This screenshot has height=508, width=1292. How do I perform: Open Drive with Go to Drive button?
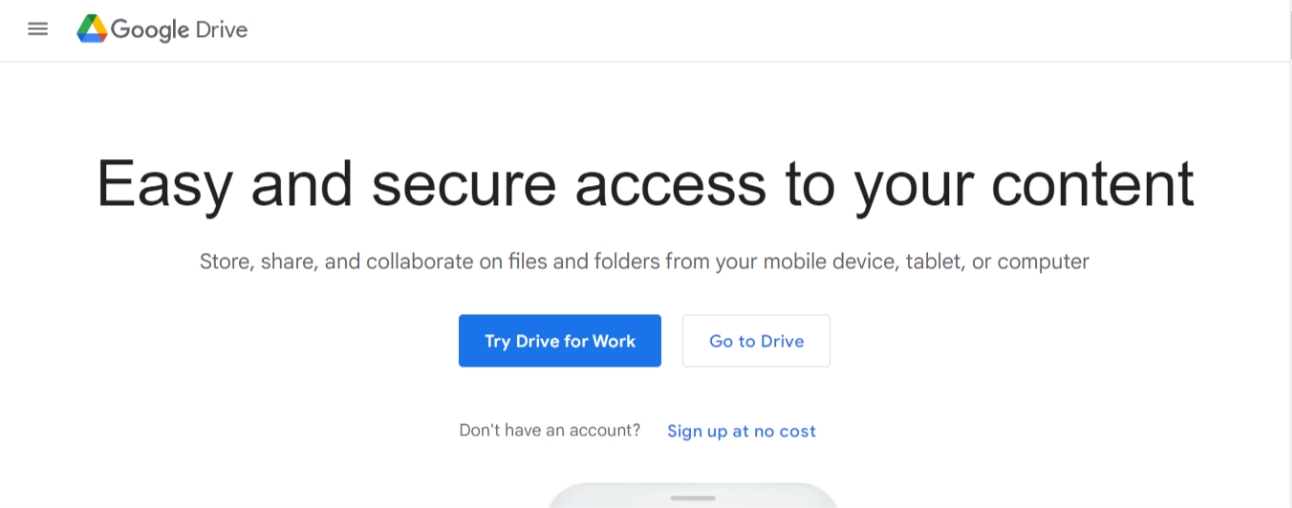(756, 341)
